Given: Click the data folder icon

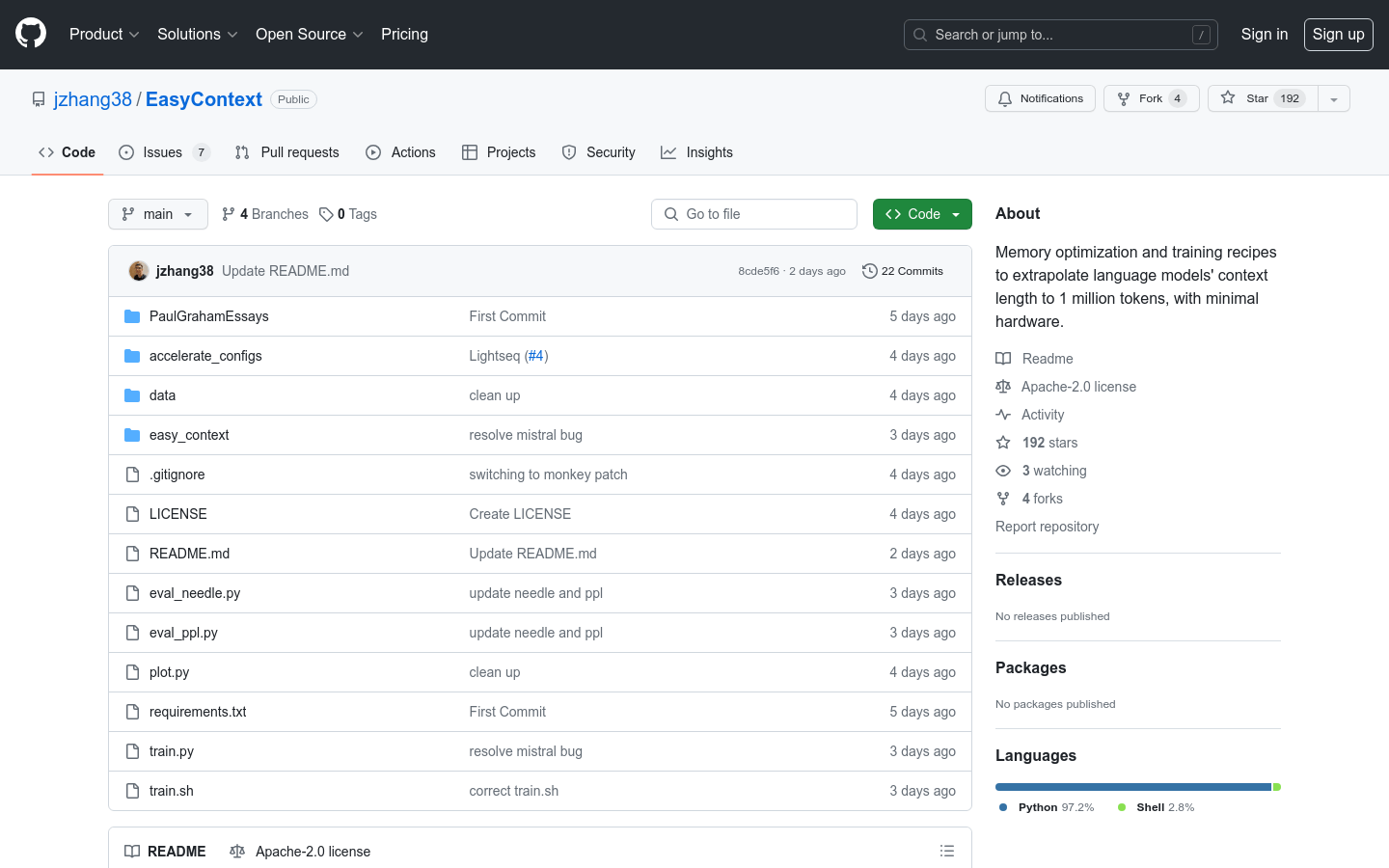Looking at the screenshot, I should pyautogui.click(x=132, y=395).
